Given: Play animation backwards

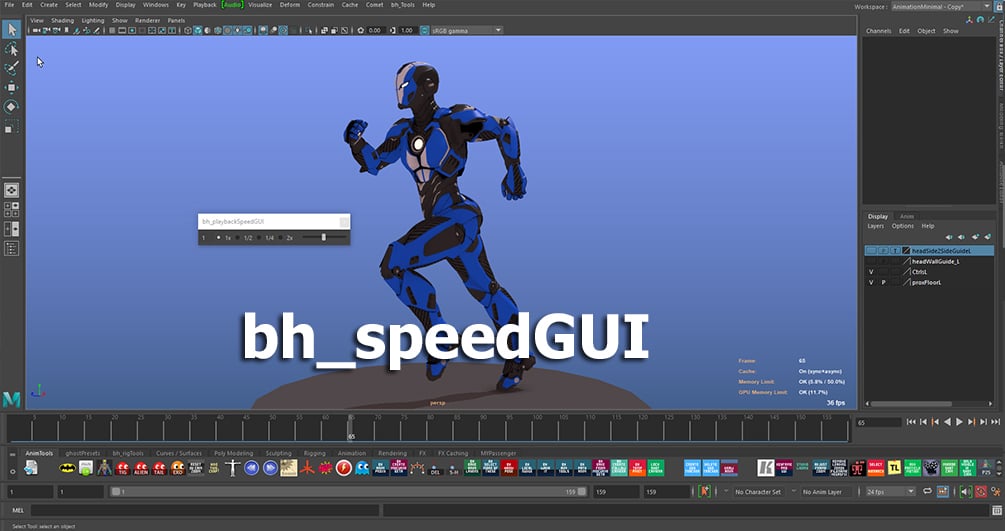Looking at the screenshot, I should point(947,422).
